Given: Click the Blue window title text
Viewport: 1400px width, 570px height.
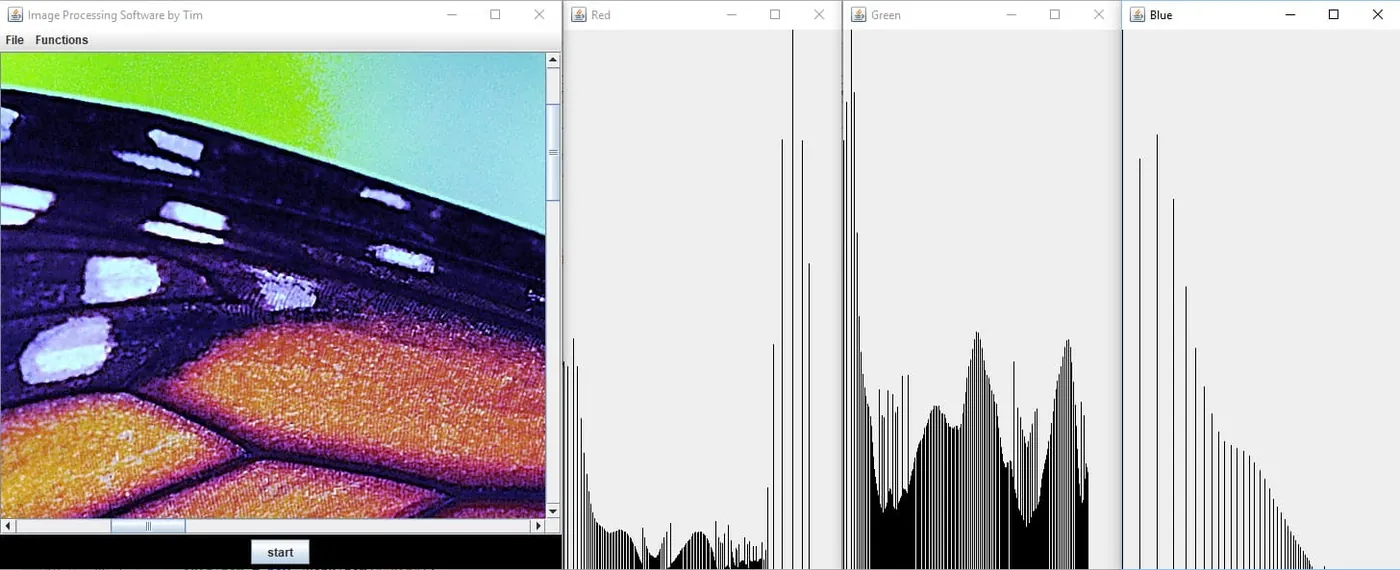Looking at the screenshot, I should 1161,15.
